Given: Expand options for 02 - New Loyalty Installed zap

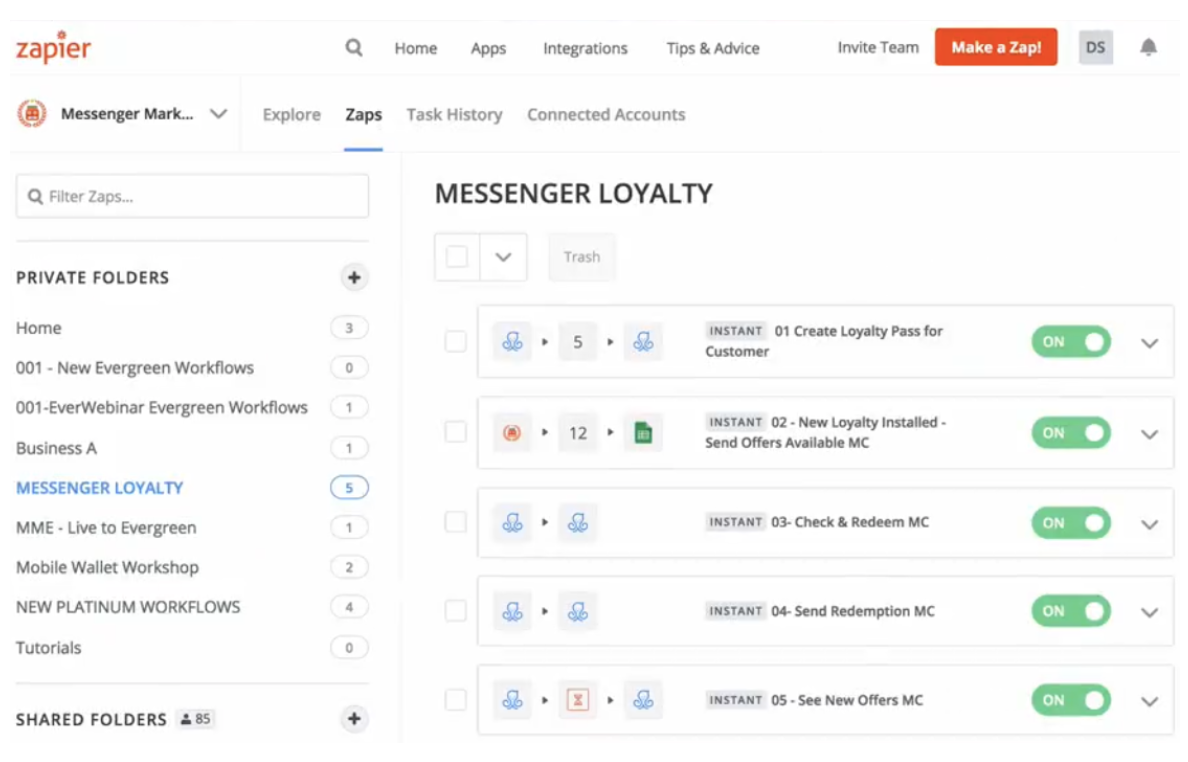Looking at the screenshot, I should coord(1149,434).
